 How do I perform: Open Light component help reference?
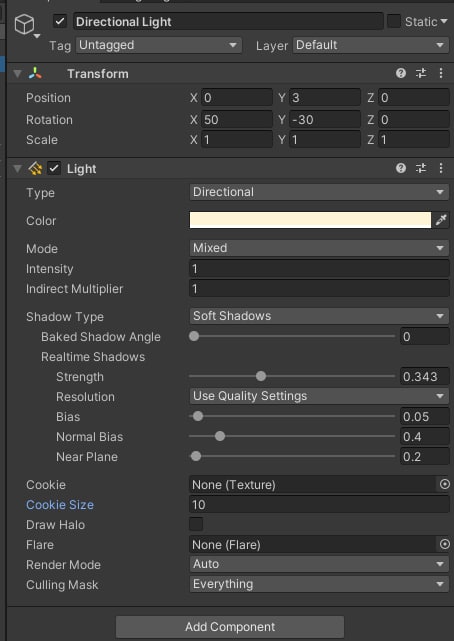tap(400, 168)
